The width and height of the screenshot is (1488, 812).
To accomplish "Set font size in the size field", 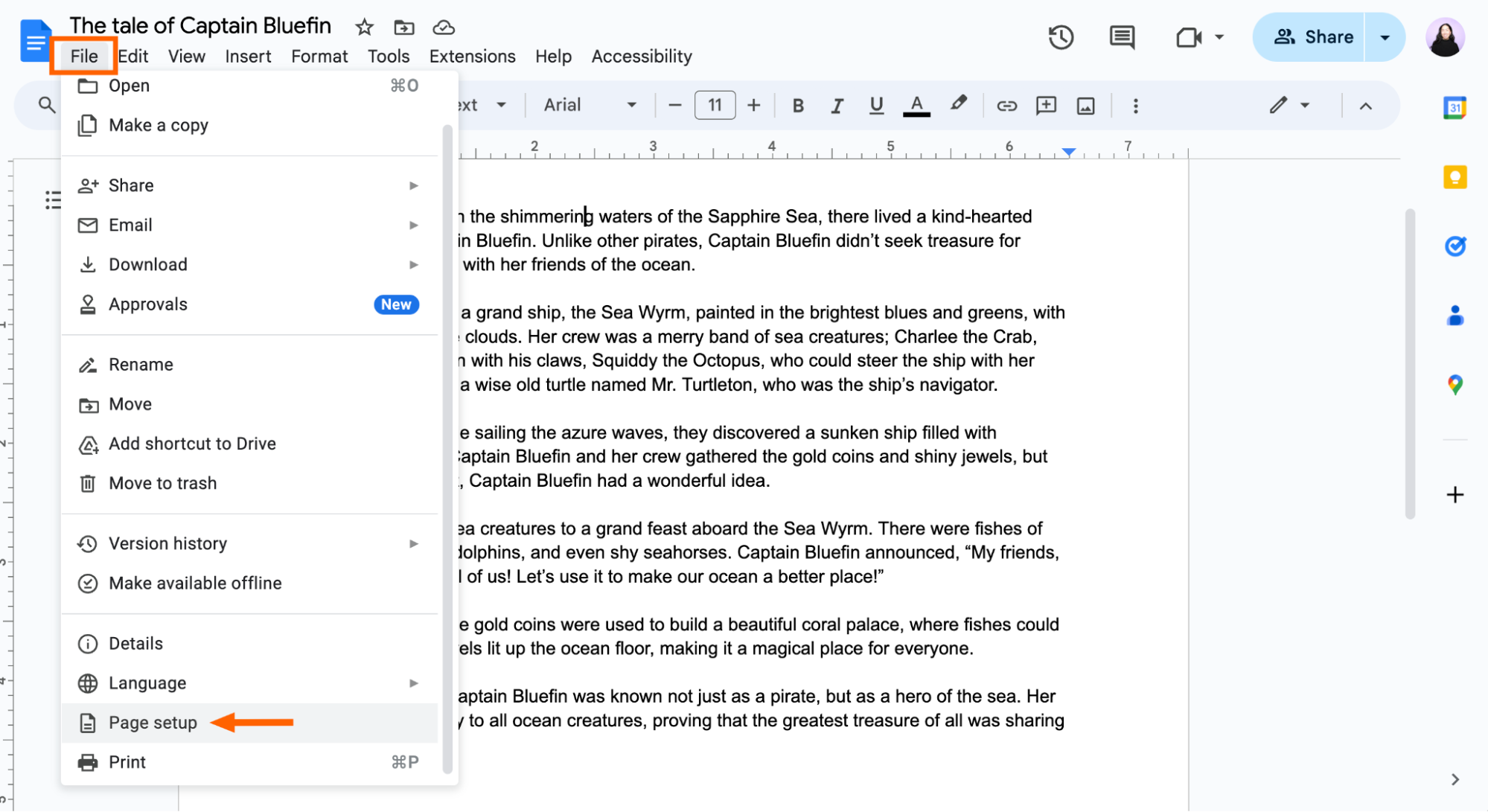I will coord(715,105).
